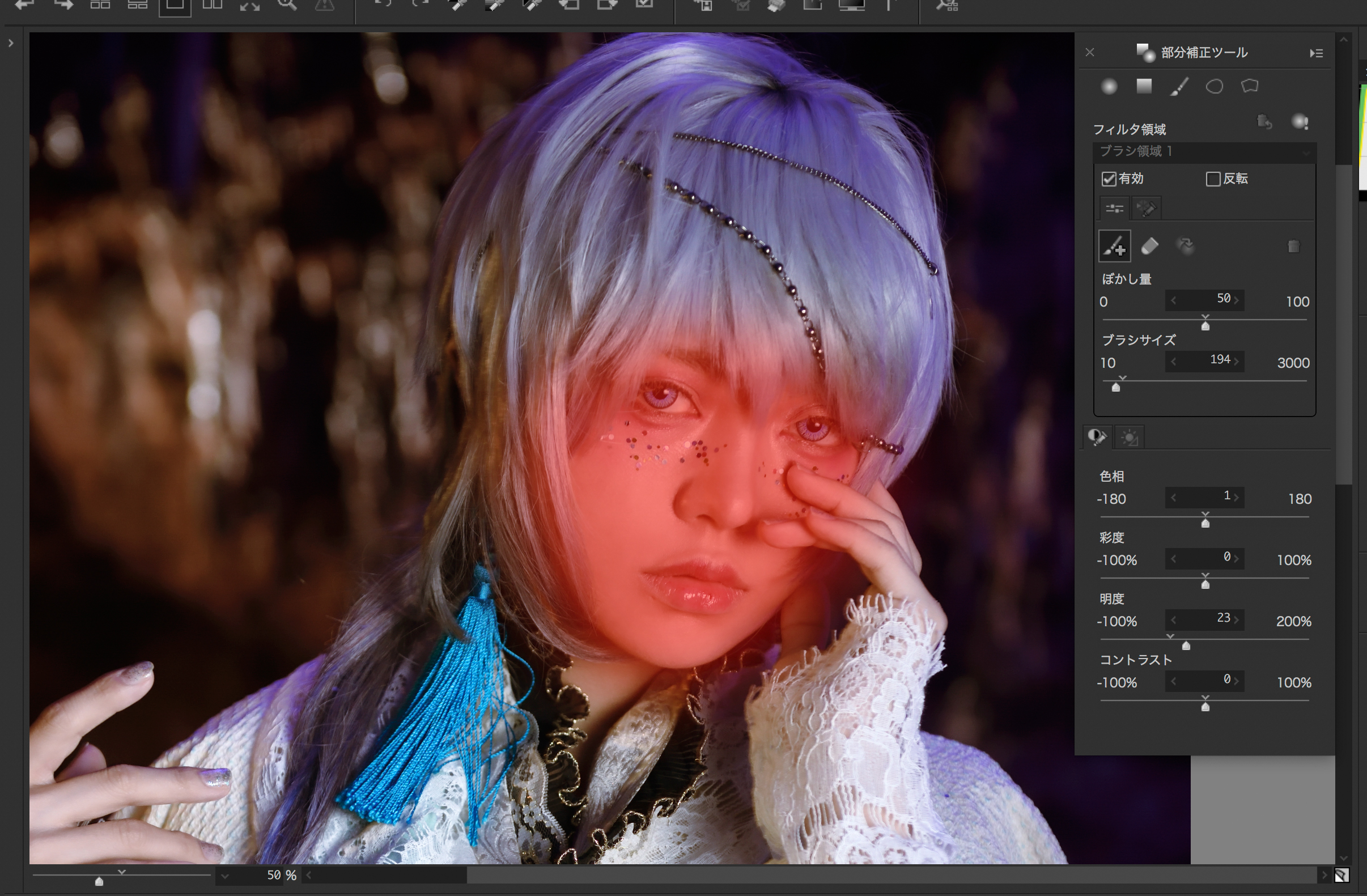Select the polygon area tool
This screenshot has height=896, width=1367.
coord(1250,86)
